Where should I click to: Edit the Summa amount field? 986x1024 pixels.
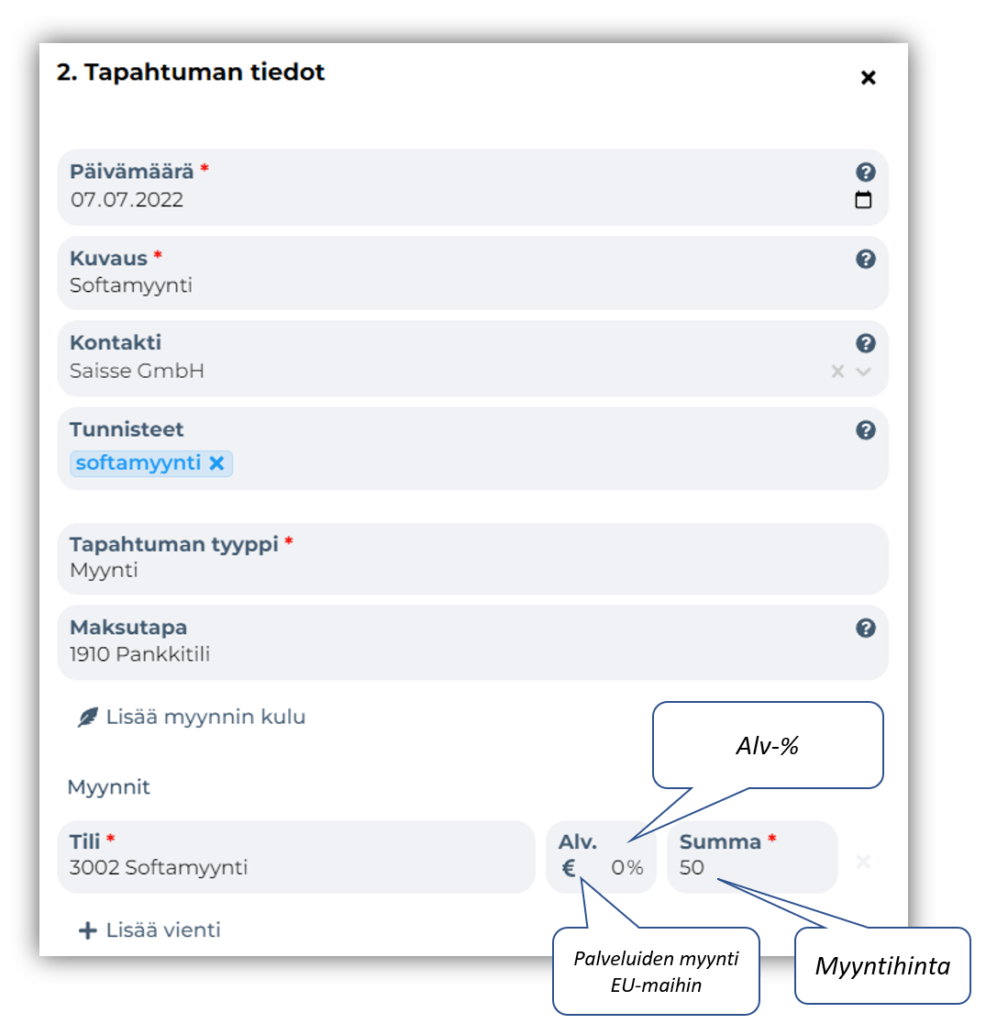click(752, 856)
